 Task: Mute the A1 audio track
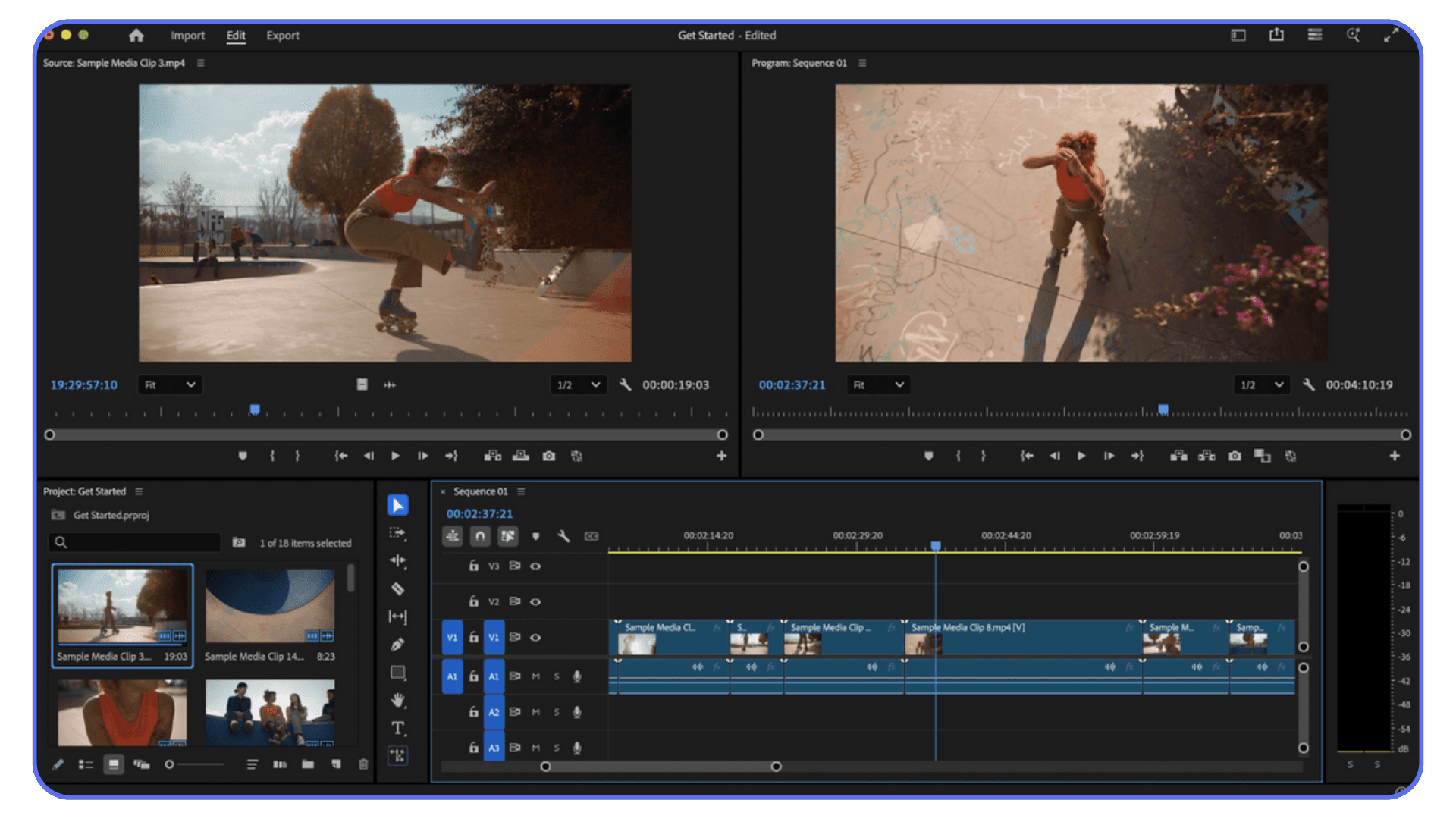coord(535,676)
